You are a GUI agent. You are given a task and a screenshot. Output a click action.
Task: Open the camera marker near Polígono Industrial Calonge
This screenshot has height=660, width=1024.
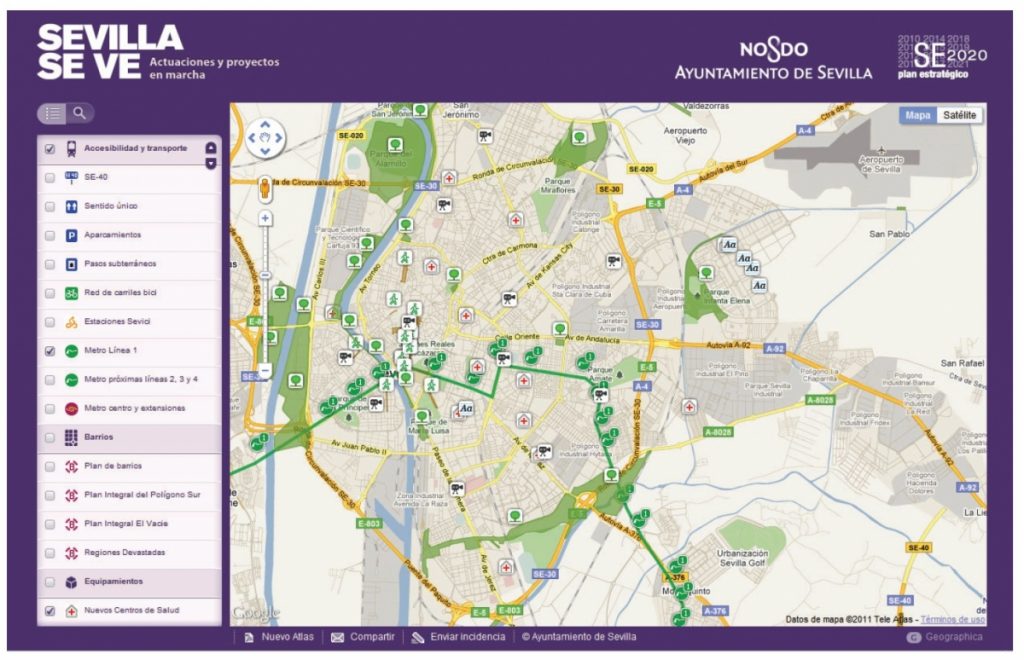click(x=613, y=261)
